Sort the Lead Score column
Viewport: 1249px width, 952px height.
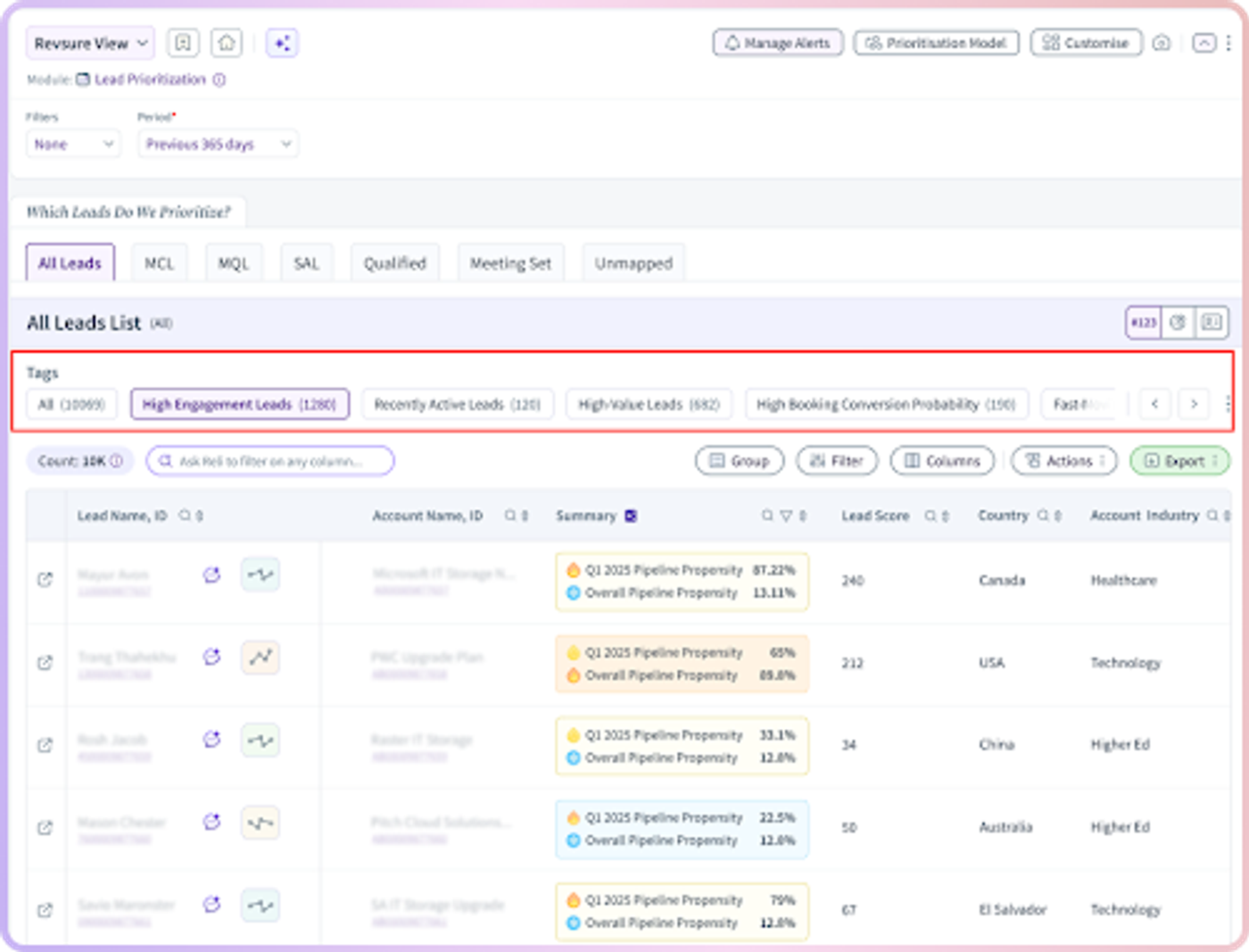946,516
